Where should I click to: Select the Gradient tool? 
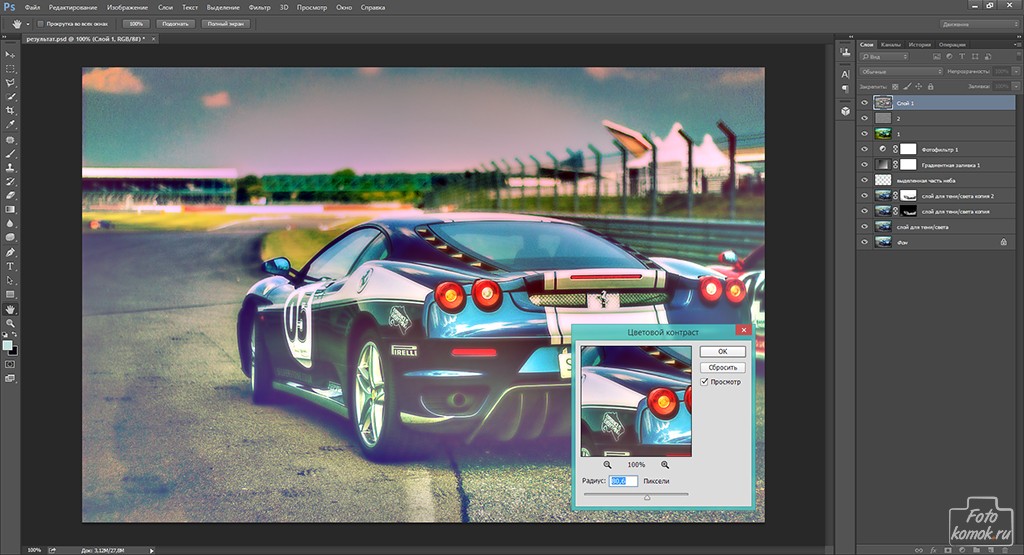10,210
